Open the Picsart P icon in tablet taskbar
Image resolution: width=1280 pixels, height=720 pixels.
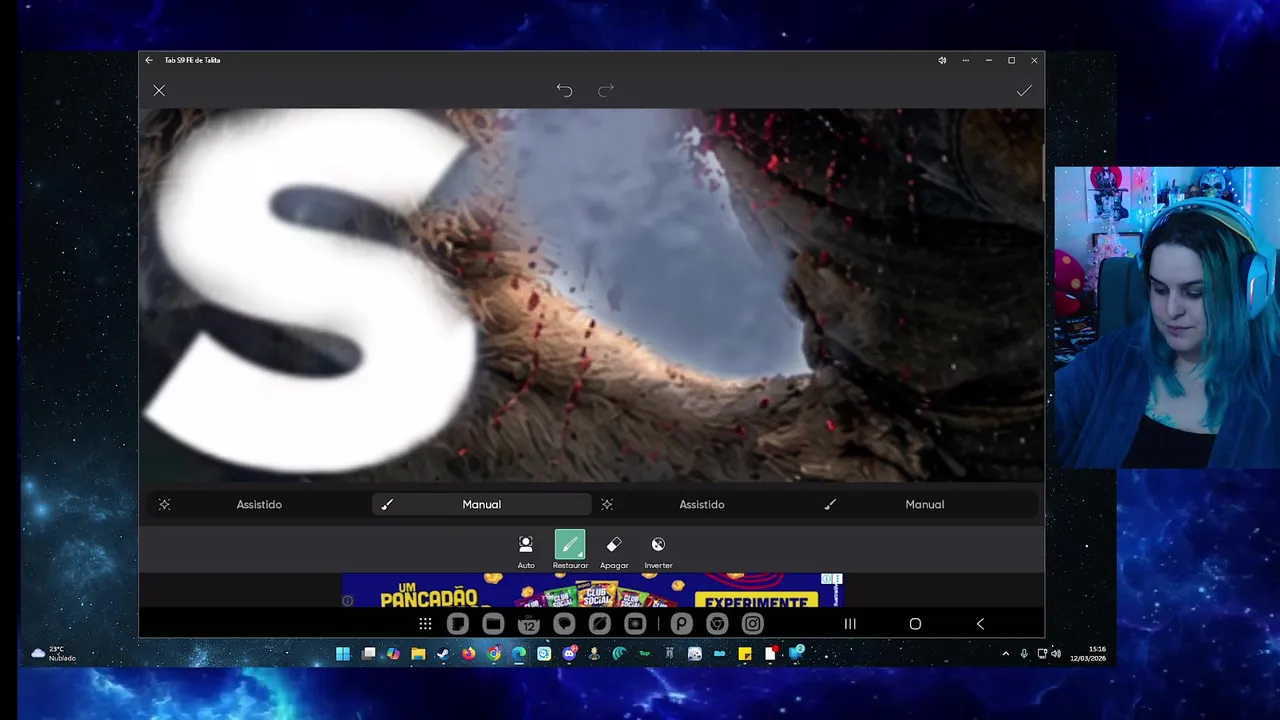coord(681,624)
